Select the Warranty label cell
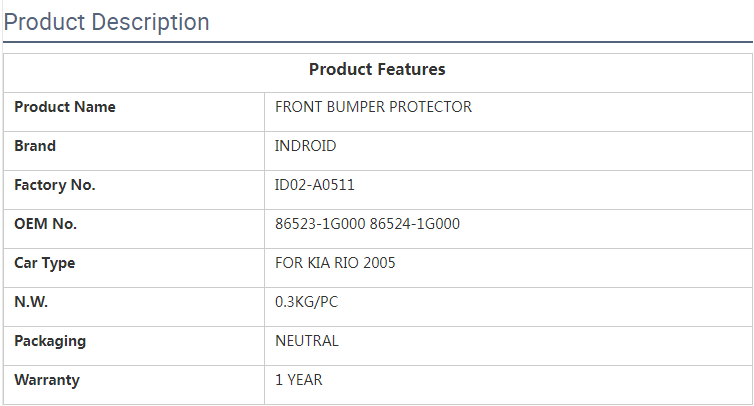Viewport: 754px width, 406px height. 47,380
